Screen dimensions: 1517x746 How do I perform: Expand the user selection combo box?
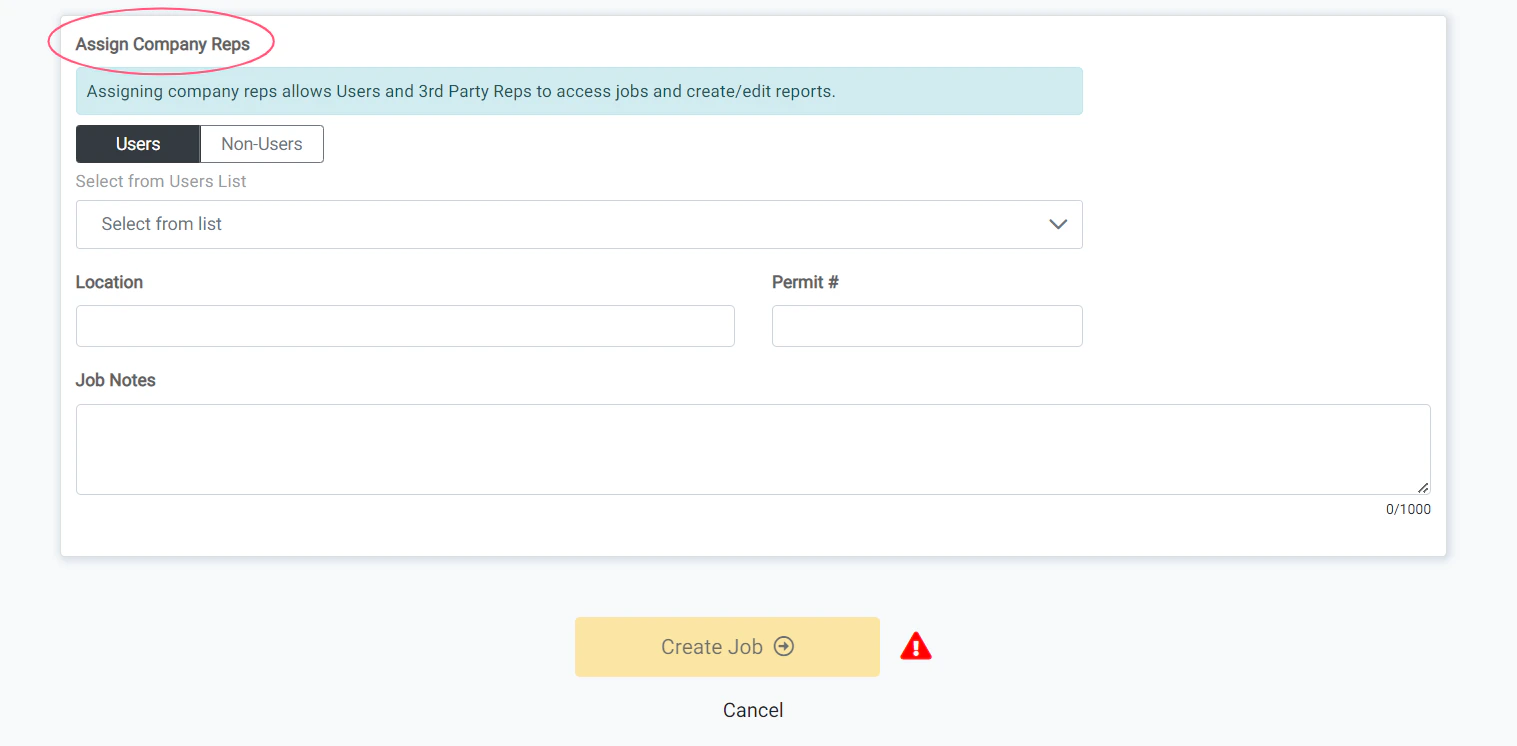[579, 224]
